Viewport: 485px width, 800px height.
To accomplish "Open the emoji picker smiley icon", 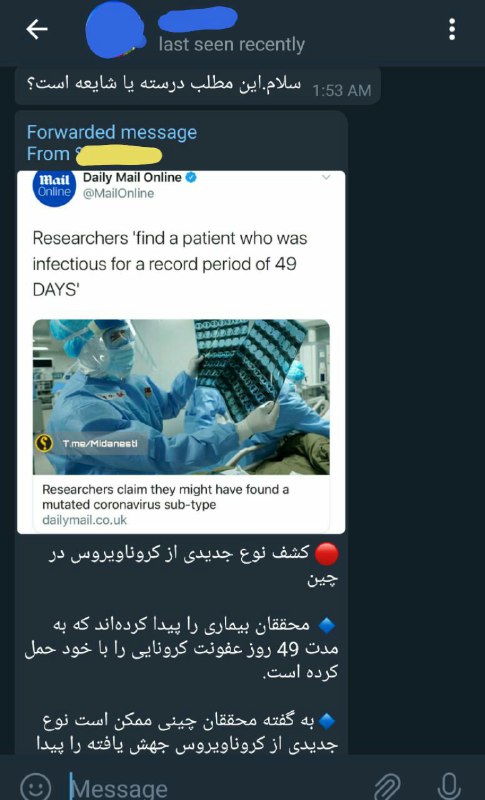I will coord(35,786).
